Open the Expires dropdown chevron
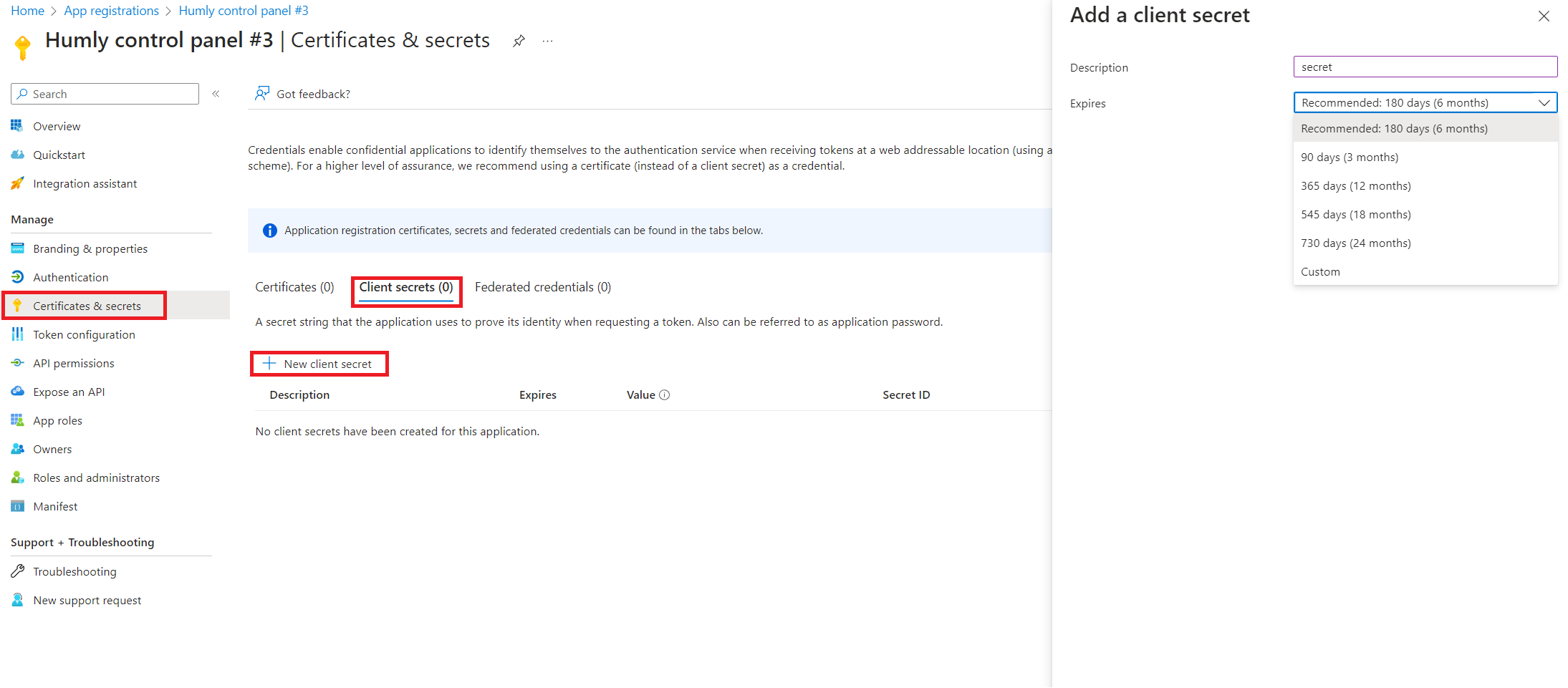This screenshot has height=688, width=1568. coord(1544,103)
